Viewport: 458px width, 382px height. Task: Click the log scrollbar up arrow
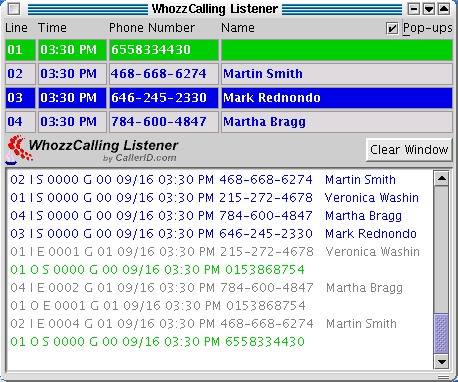442,178
